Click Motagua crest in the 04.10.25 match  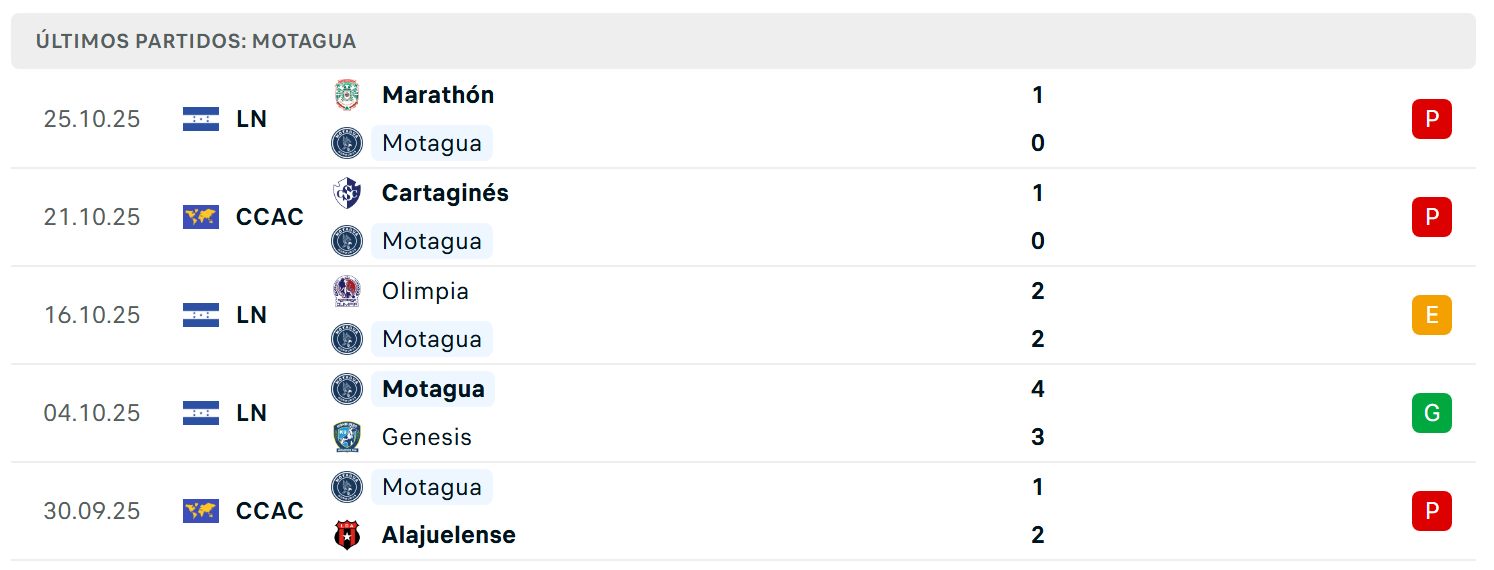tap(347, 389)
